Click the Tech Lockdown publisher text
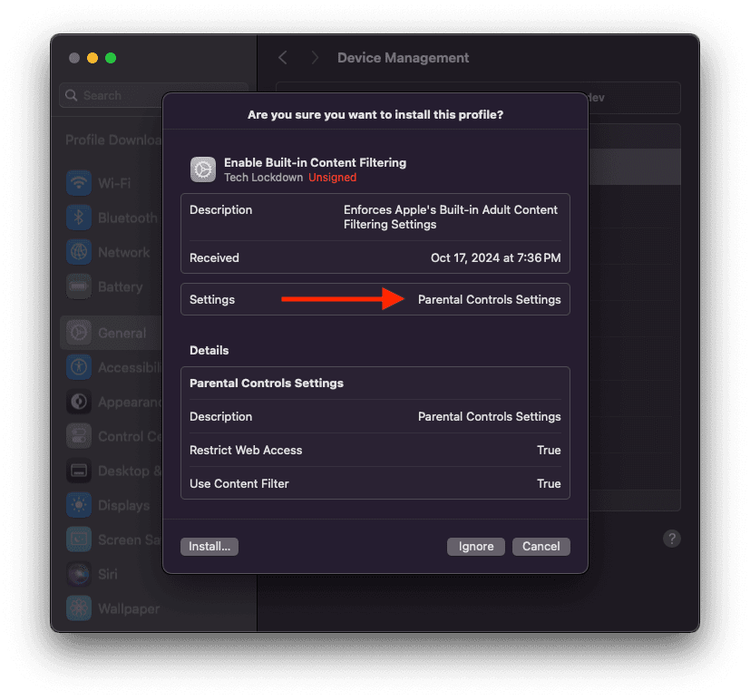This screenshot has height=699, width=750. 264,178
